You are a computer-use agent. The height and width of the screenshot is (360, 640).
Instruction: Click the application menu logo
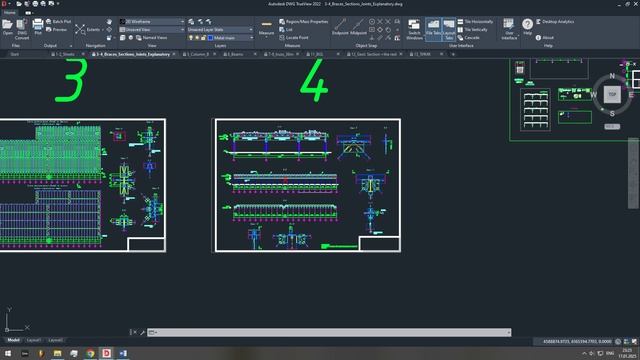pos(4,4)
